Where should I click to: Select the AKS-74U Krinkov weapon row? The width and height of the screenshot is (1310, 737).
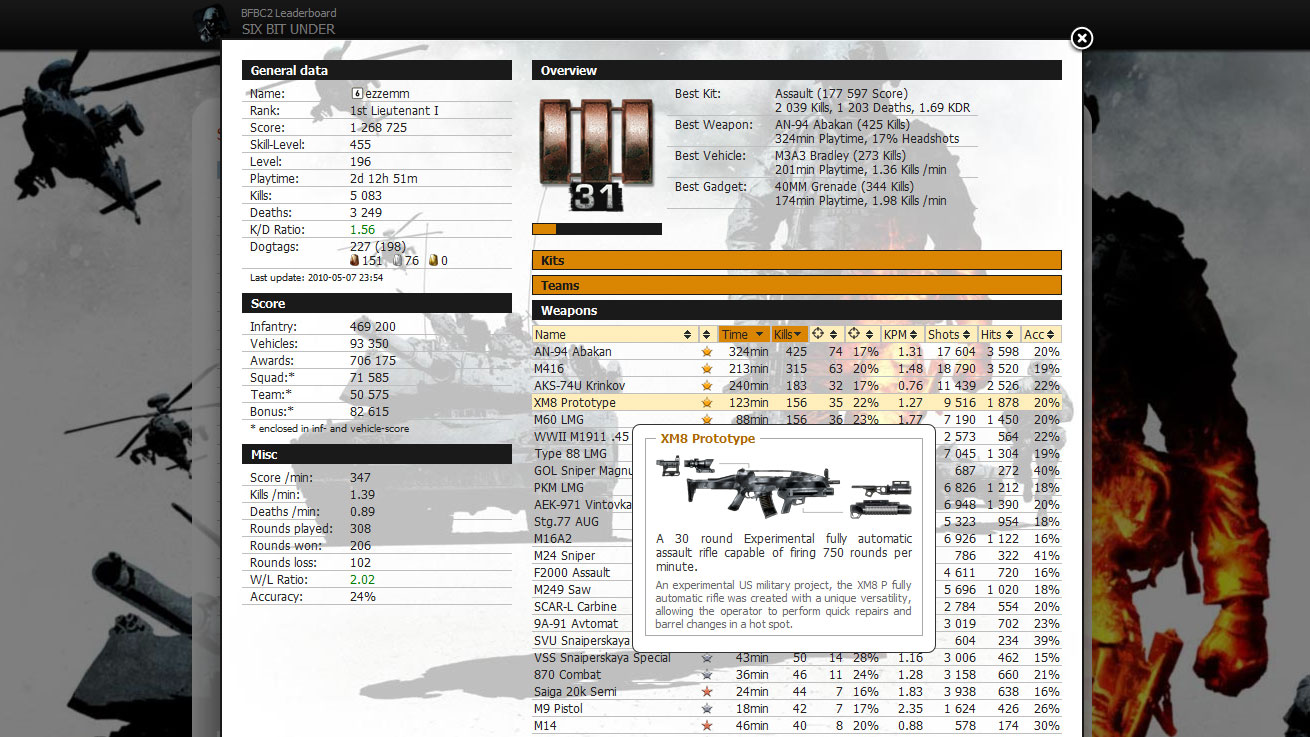coord(796,386)
